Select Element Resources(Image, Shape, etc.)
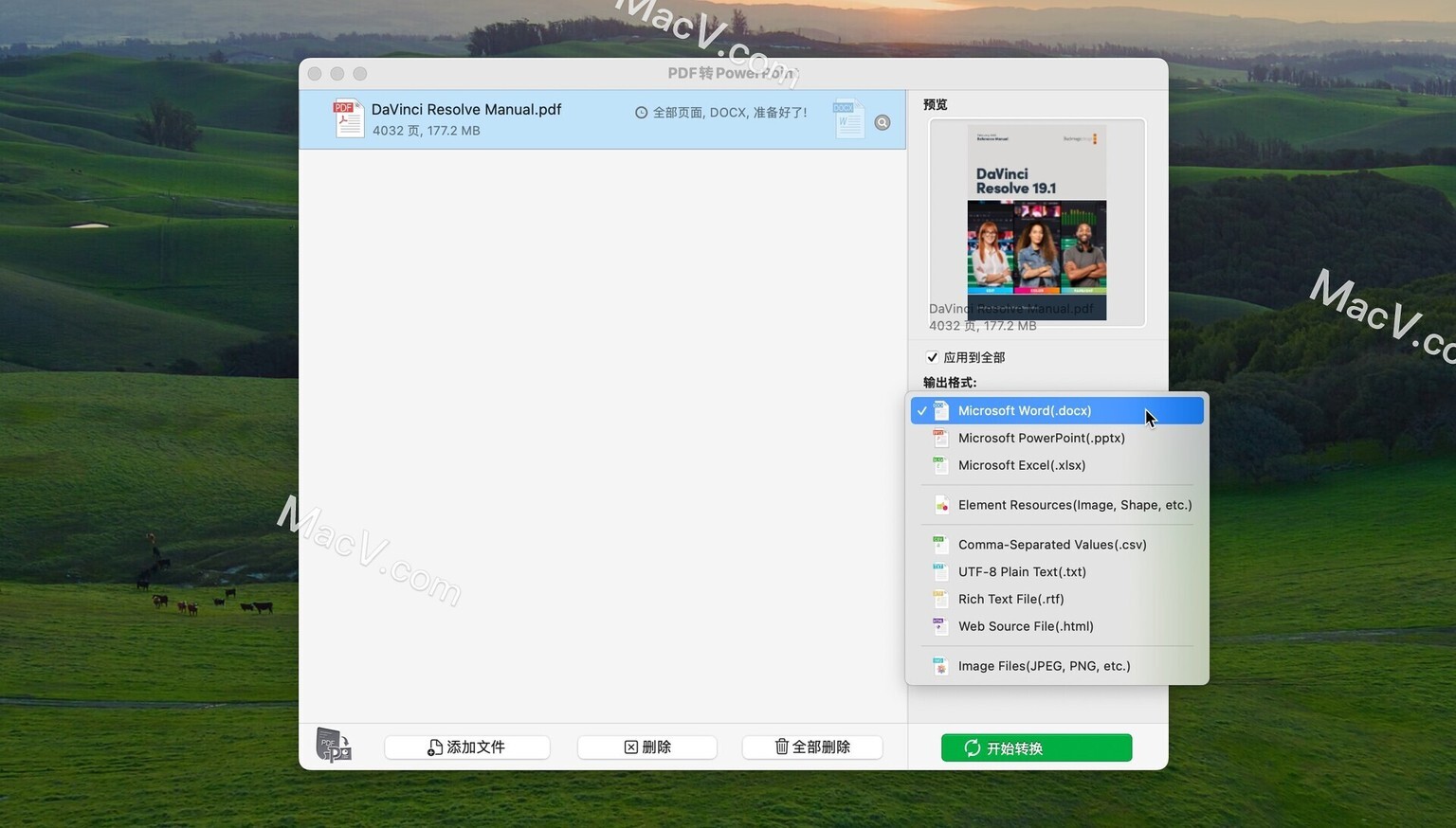This screenshot has width=1456, height=828. pyautogui.click(x=1057, y=505)
